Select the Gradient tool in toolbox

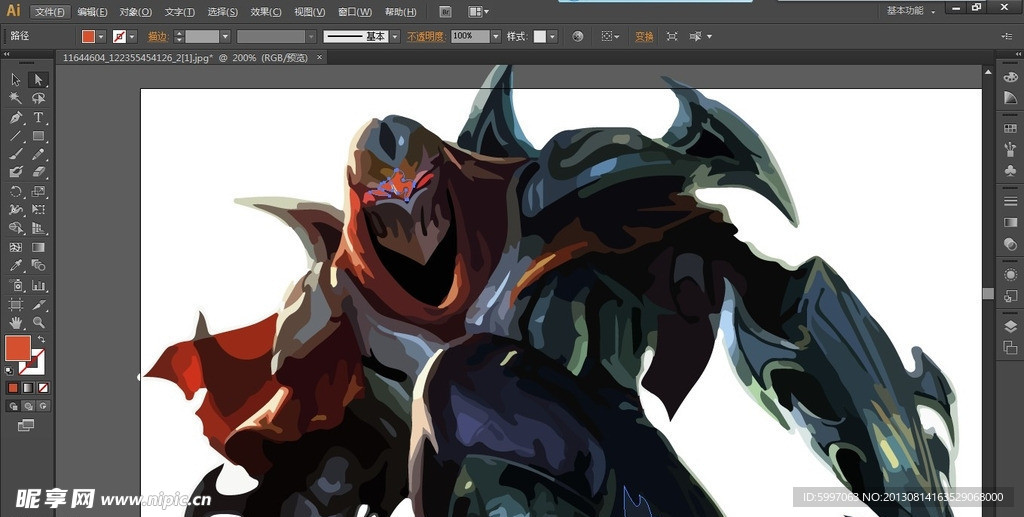[x=39, y=247]
